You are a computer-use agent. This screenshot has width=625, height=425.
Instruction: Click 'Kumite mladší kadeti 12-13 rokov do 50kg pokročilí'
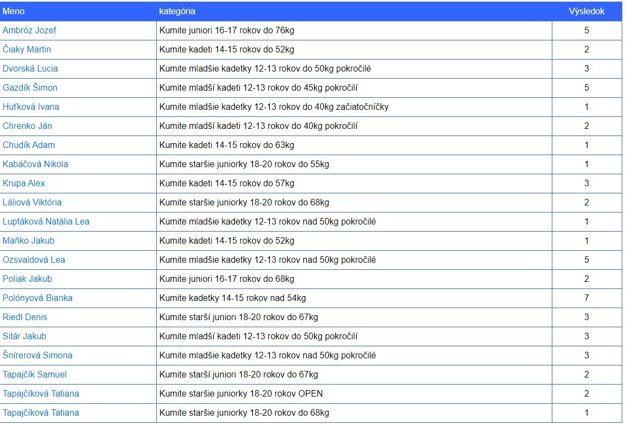point(354,336)
